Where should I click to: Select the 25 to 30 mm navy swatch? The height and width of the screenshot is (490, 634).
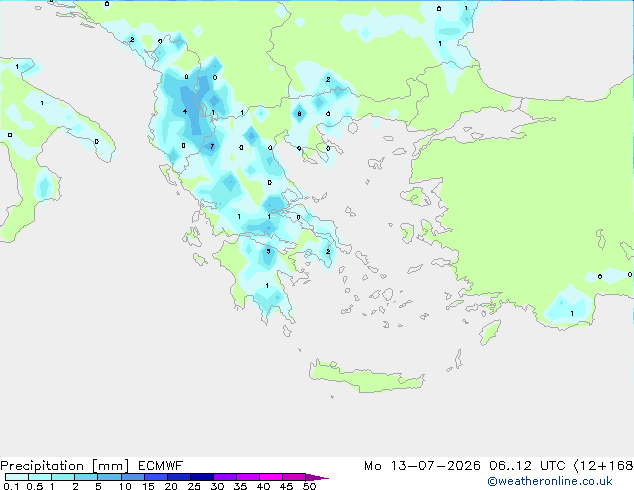202,477
